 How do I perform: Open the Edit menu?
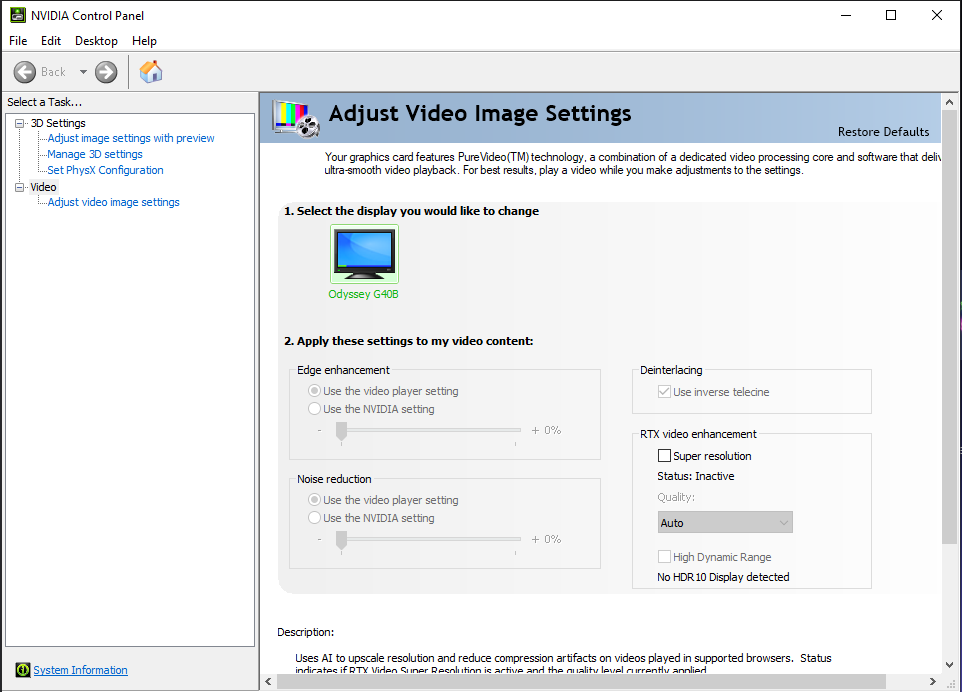[51, 40]
